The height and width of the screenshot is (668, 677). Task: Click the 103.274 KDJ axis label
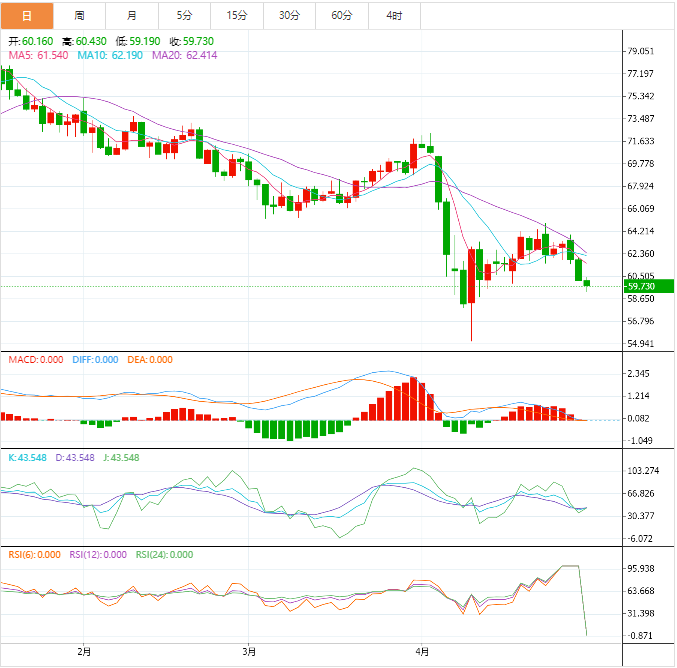[x=643, y=471]
